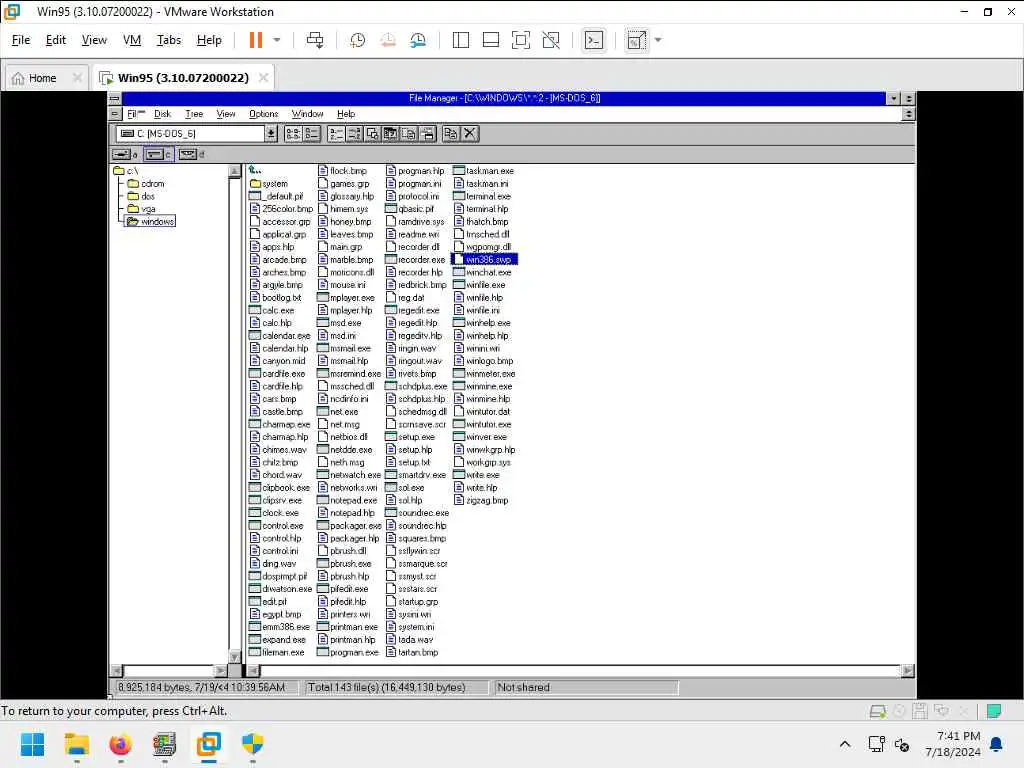Select taskman.exe in the file list
The width and height of the screenshot is (1024, 768).
[484, 170]
